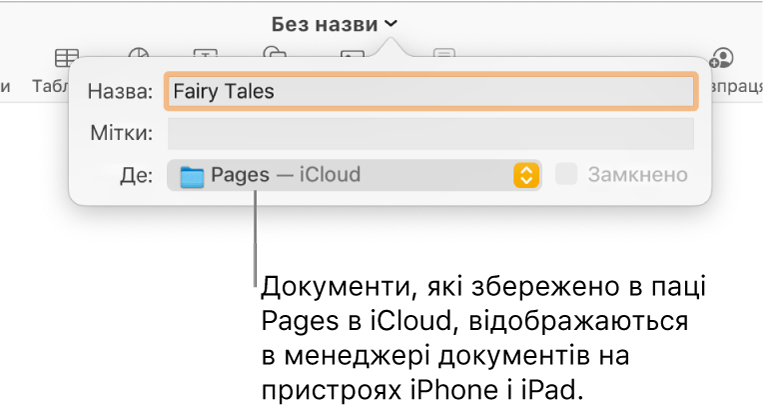This screenshot has width=763, height=410.
Task: Click the Collaborate icon in toolbar
Action: [721, 58]
